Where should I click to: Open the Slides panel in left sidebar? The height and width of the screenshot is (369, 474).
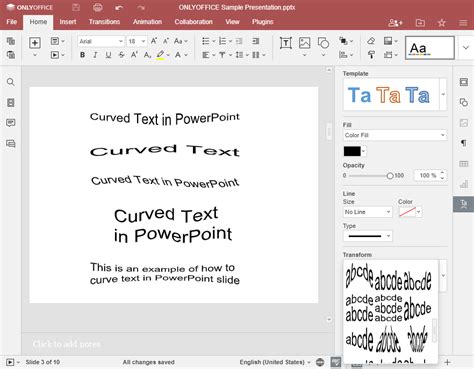[11, 103]
